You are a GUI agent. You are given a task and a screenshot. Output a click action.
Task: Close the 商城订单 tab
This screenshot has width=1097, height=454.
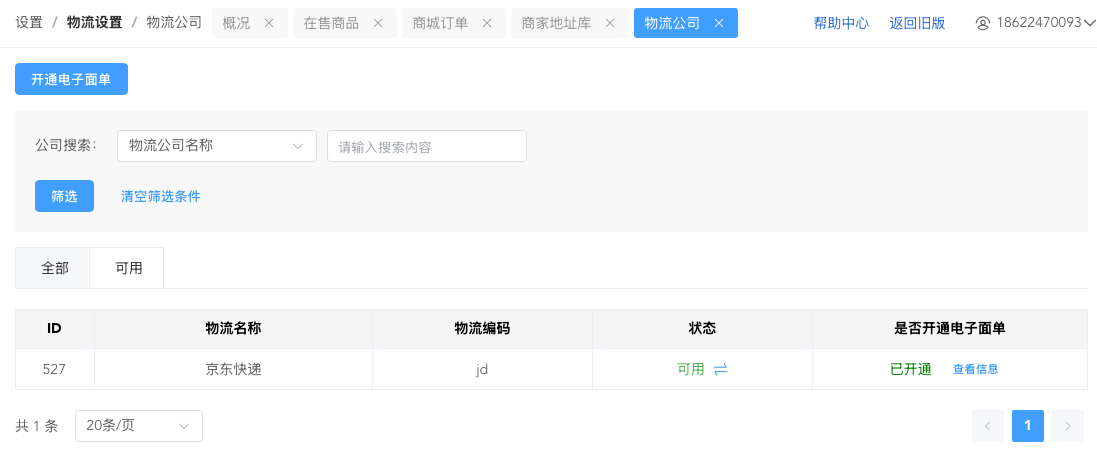point(486,23)
